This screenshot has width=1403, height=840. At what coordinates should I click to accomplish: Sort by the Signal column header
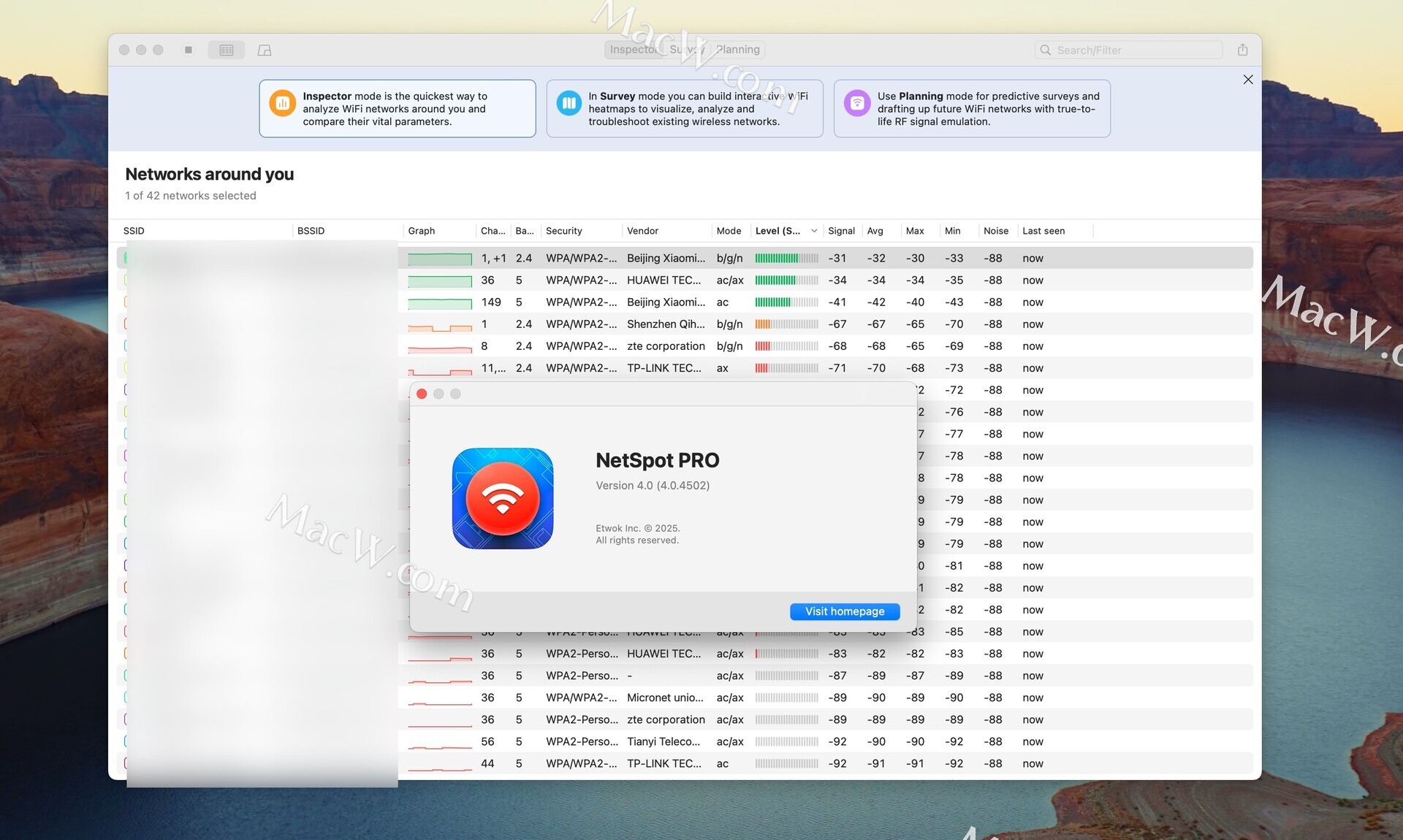click(x=841, y=231)
